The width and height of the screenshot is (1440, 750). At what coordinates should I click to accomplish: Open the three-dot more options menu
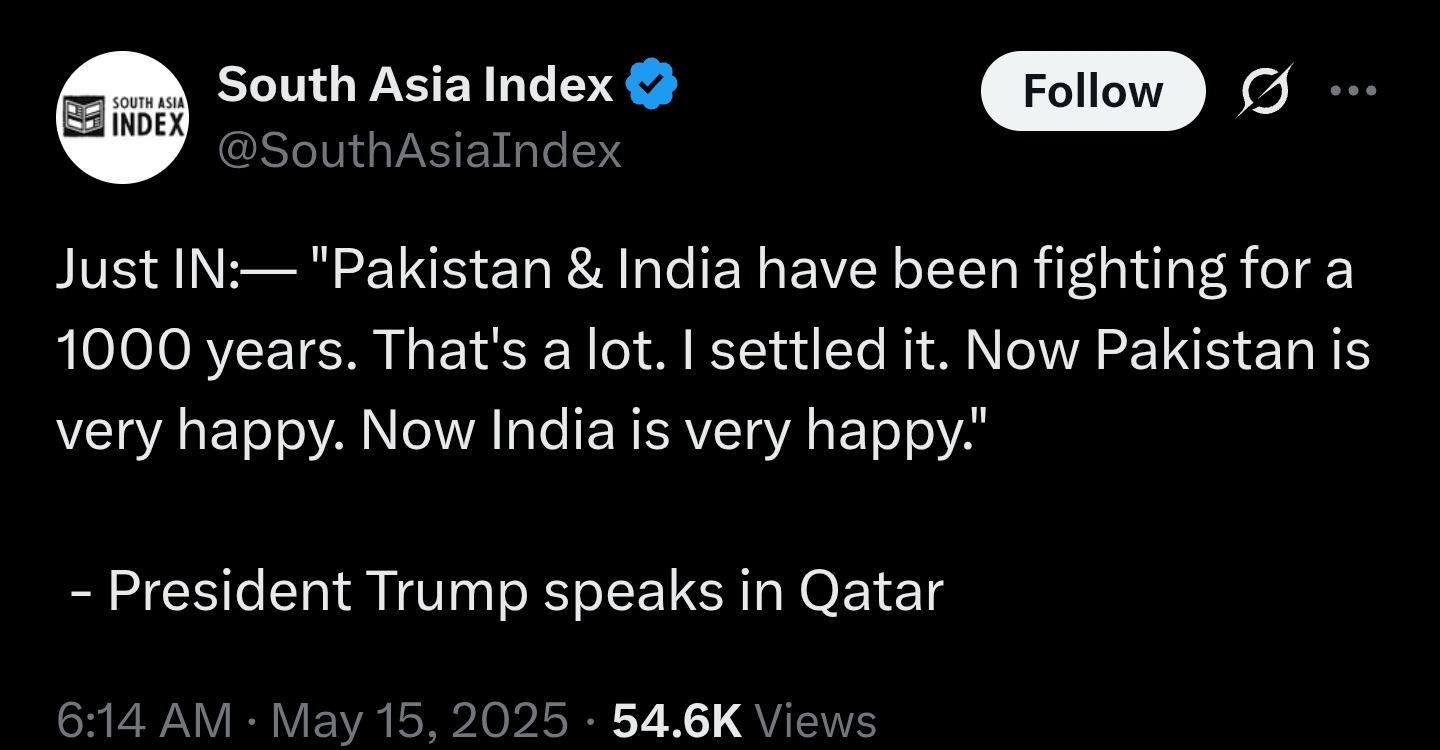click(1354, 91)
